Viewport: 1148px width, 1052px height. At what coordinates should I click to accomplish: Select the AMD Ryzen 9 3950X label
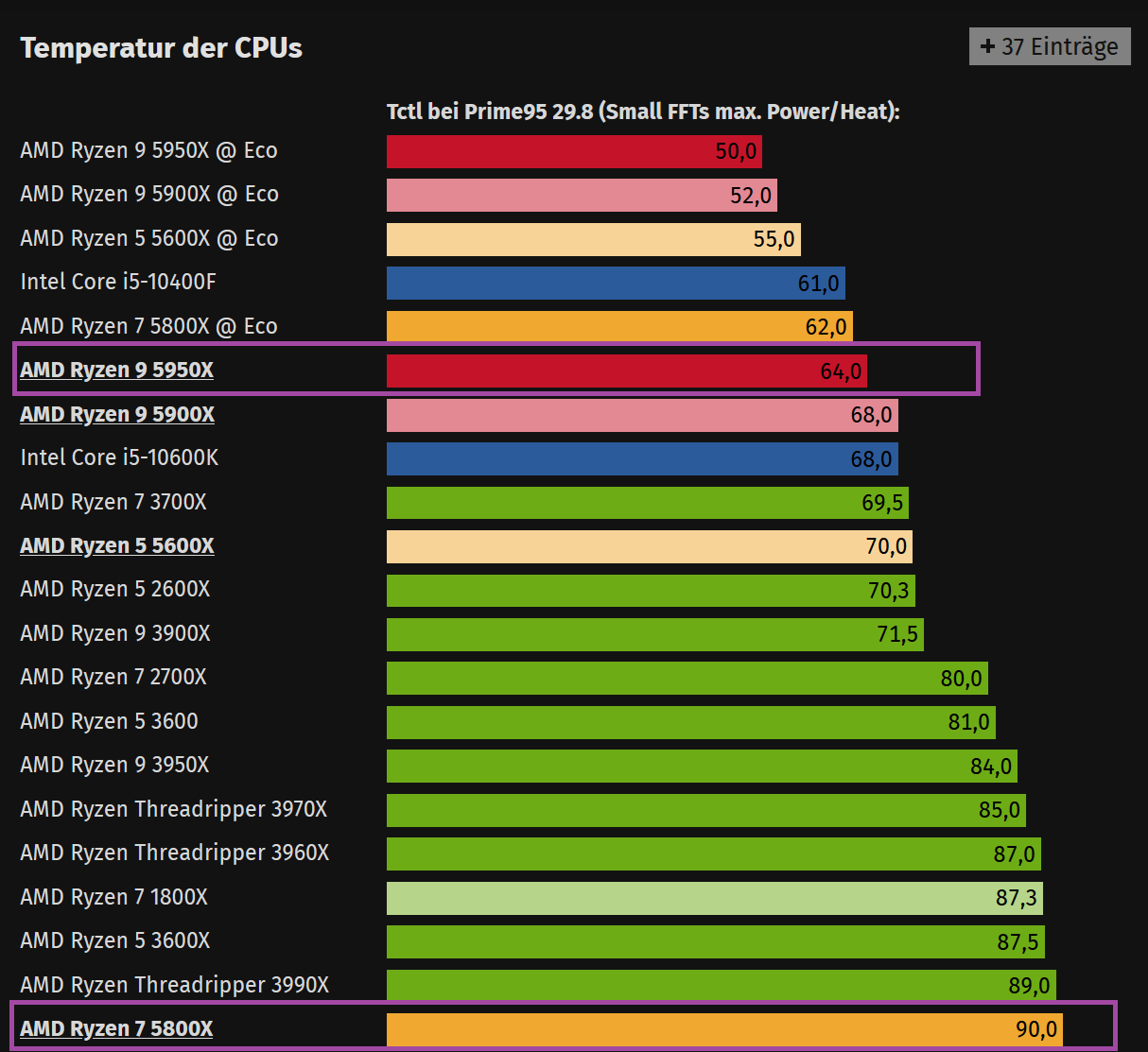(x=114, y=765)
